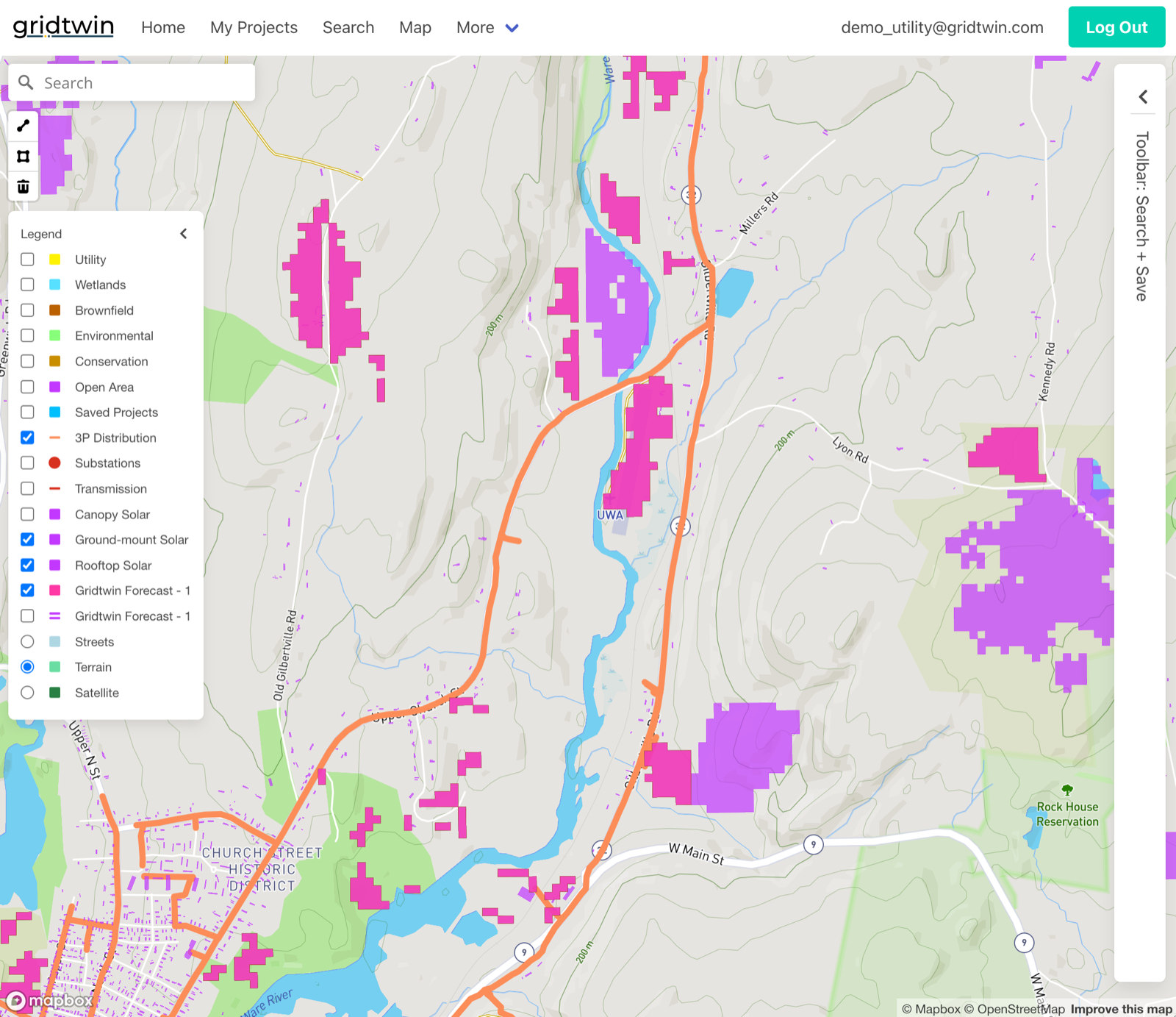This screenshot has height=1017, width=1176.
Task: Enable the Open Area checkbox
Action: click(27, 386)
